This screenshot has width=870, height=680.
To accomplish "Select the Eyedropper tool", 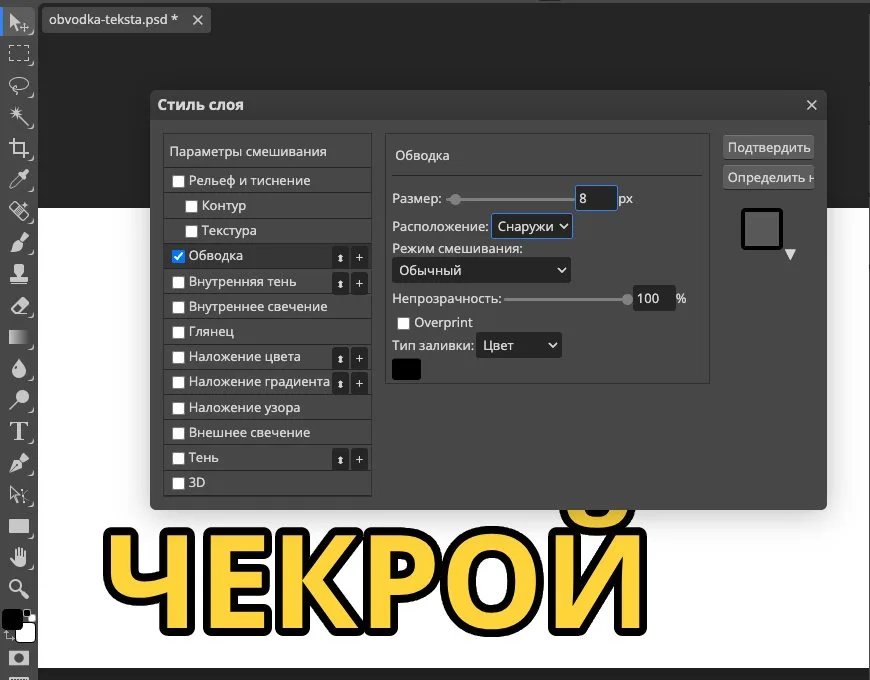I will click(18, 180).
